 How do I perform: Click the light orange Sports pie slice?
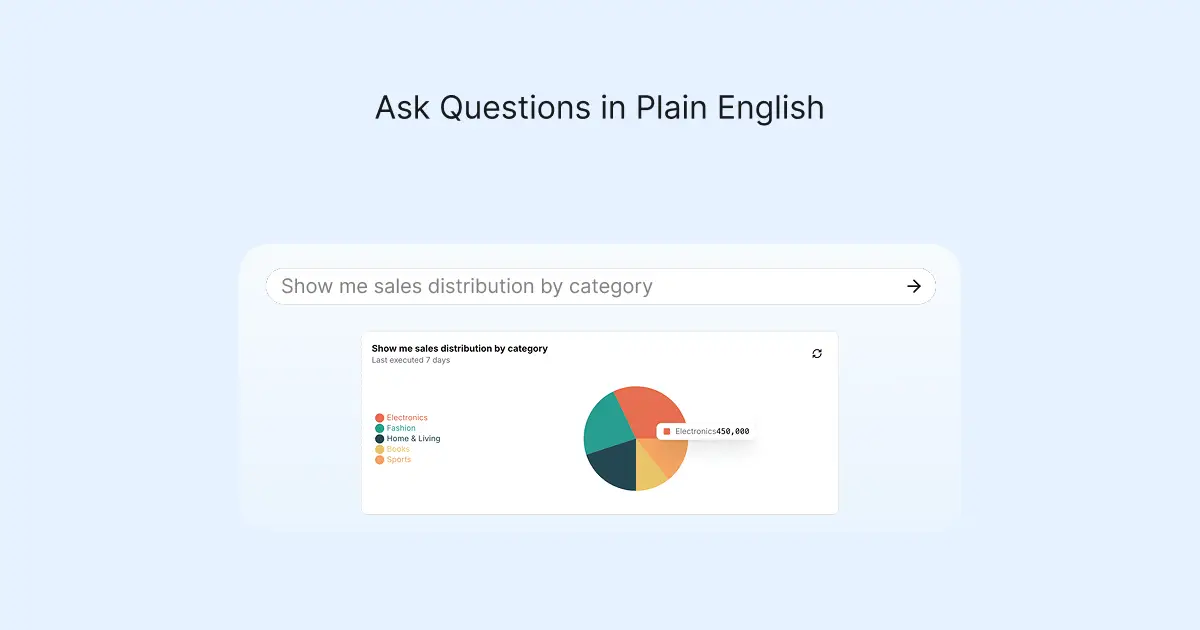point(670,457)
